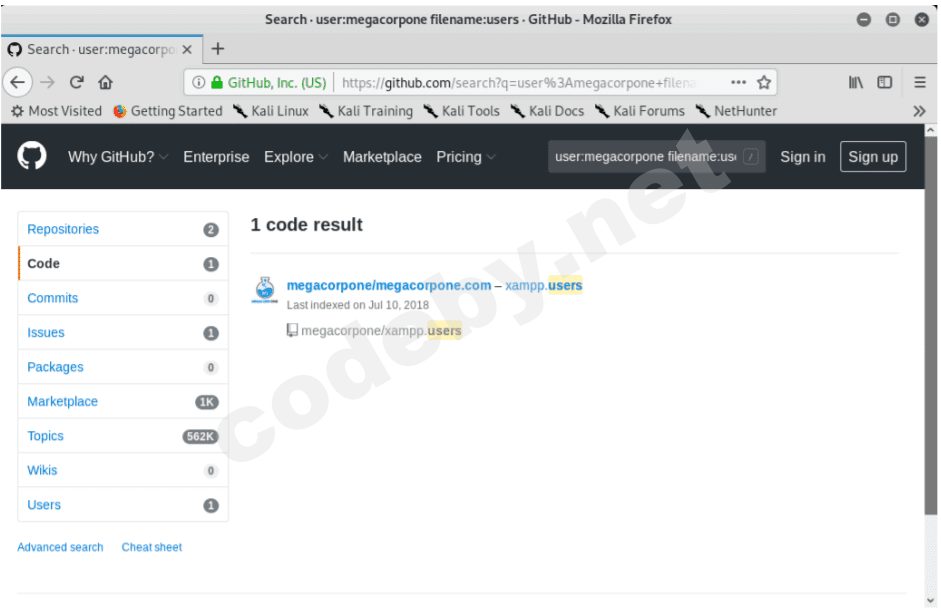Open the megacorpone/xampp.users path link
This screenshot has width=941, height=611.
(x=381, y=330)
